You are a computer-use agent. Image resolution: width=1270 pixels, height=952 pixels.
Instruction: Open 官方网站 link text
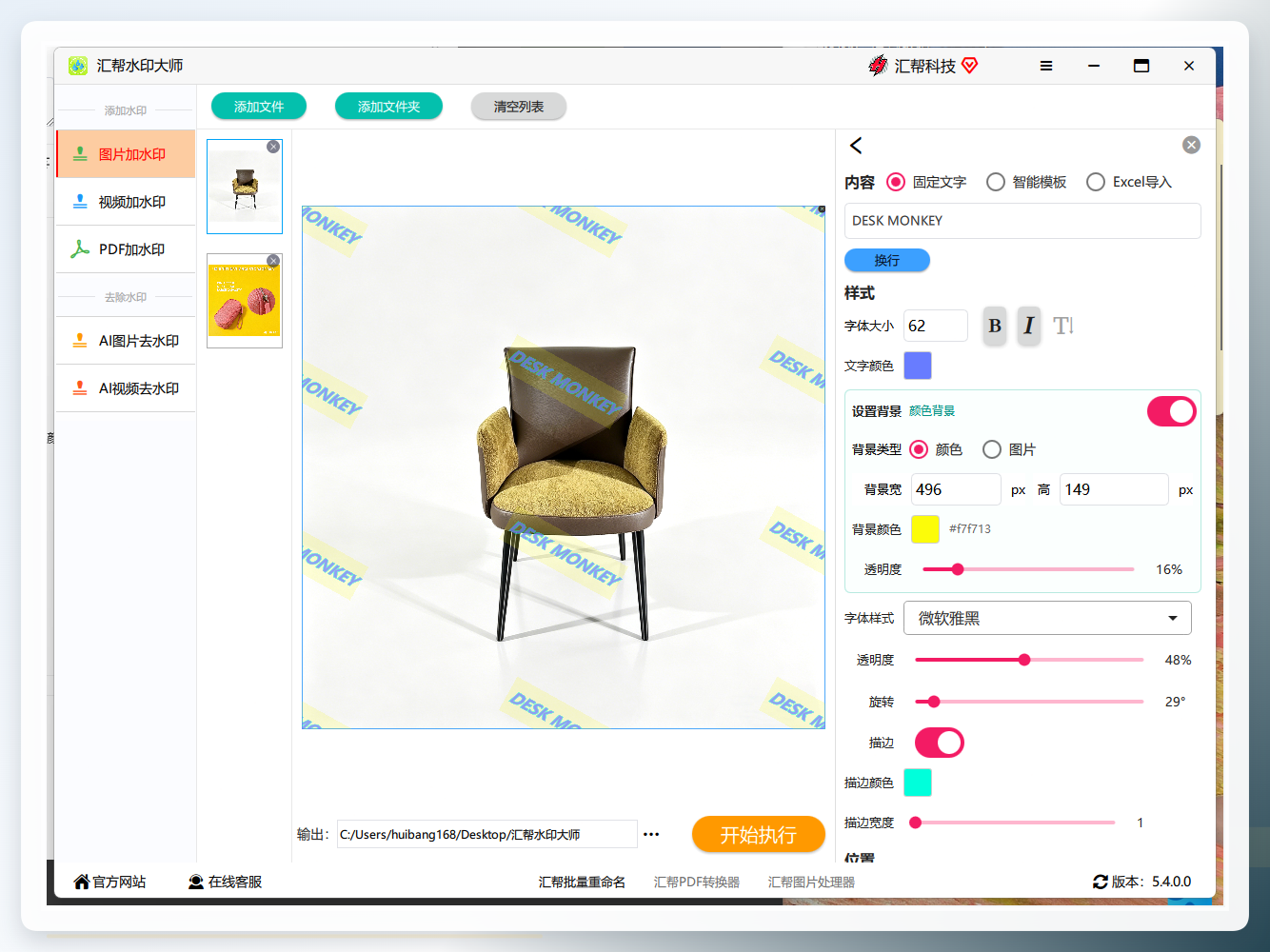coord(119,882)
